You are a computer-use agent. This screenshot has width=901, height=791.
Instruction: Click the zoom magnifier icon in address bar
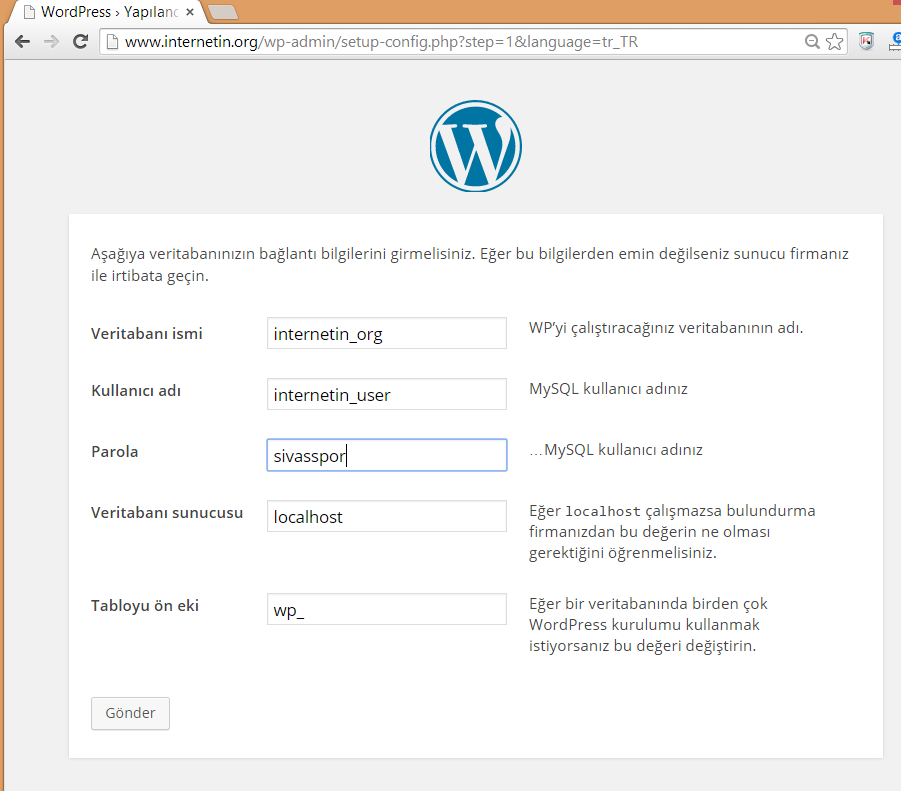pyautogui.click(x=812, y=41)
